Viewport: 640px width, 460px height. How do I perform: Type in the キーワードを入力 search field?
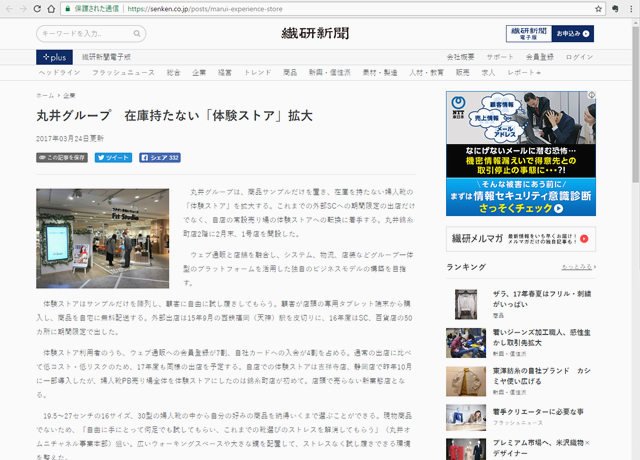point(82,34)
